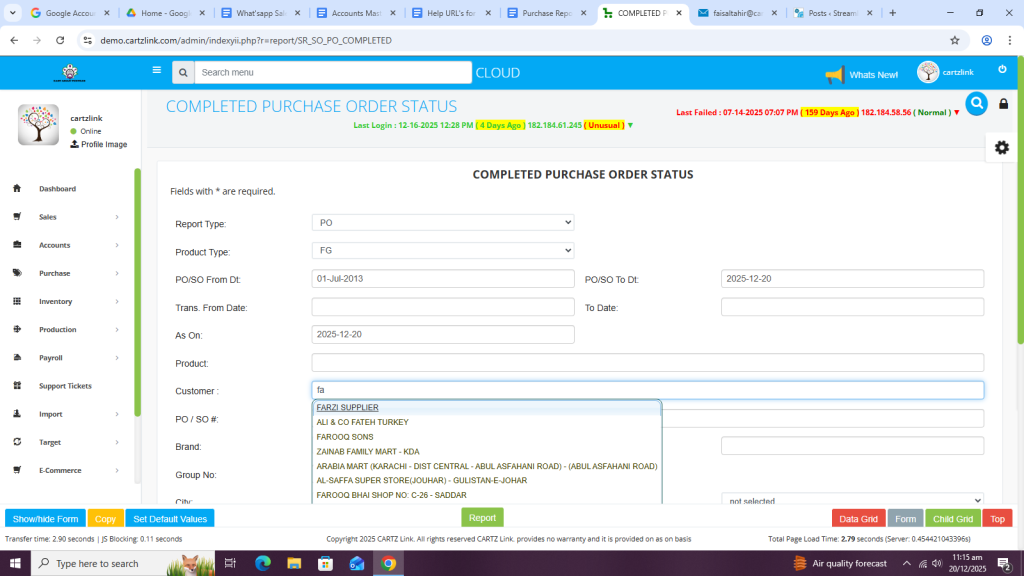The image size is (1024, 576).
Task: Click the green Report button
Action: [482, 518]
